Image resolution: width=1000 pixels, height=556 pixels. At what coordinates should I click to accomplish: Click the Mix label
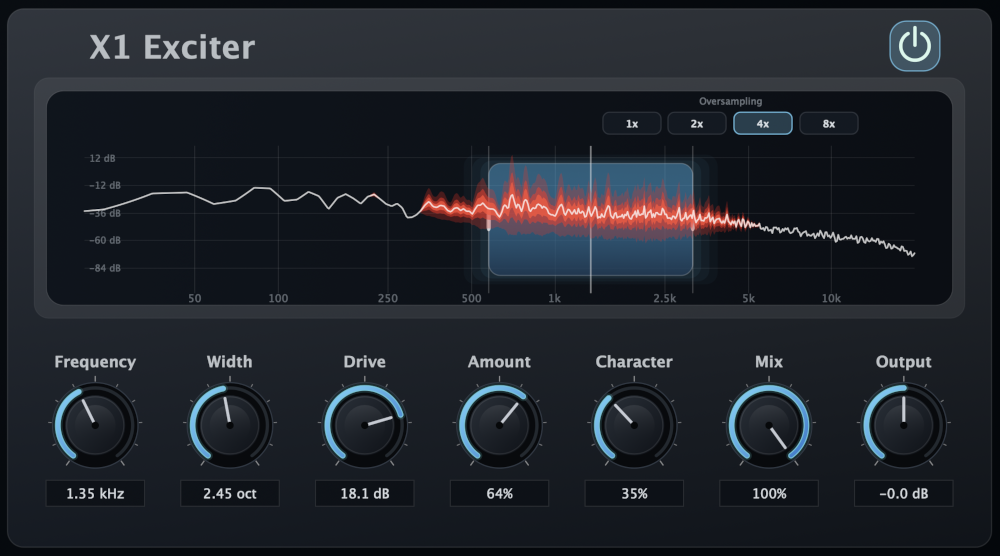pyautogui.click(x=769, y=362)
